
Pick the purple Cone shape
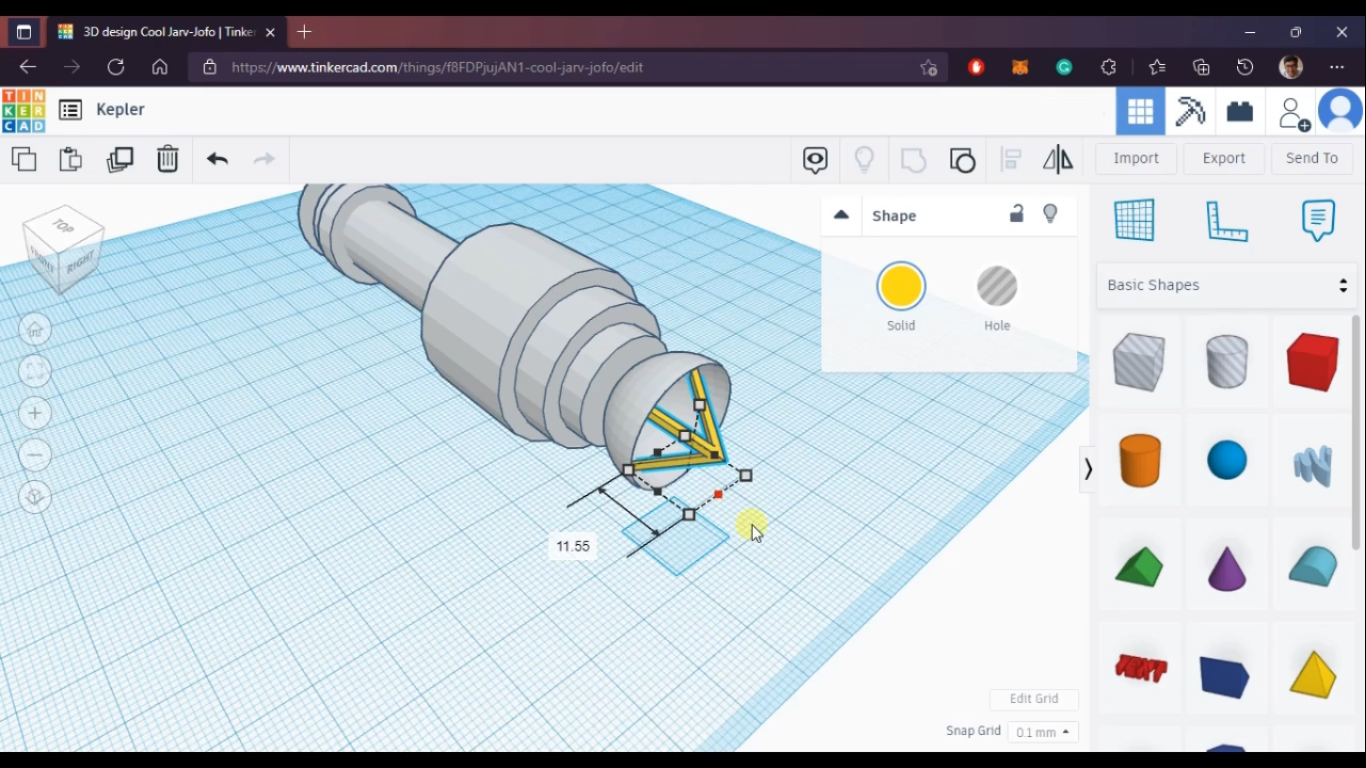click(x=1226, y=567)
